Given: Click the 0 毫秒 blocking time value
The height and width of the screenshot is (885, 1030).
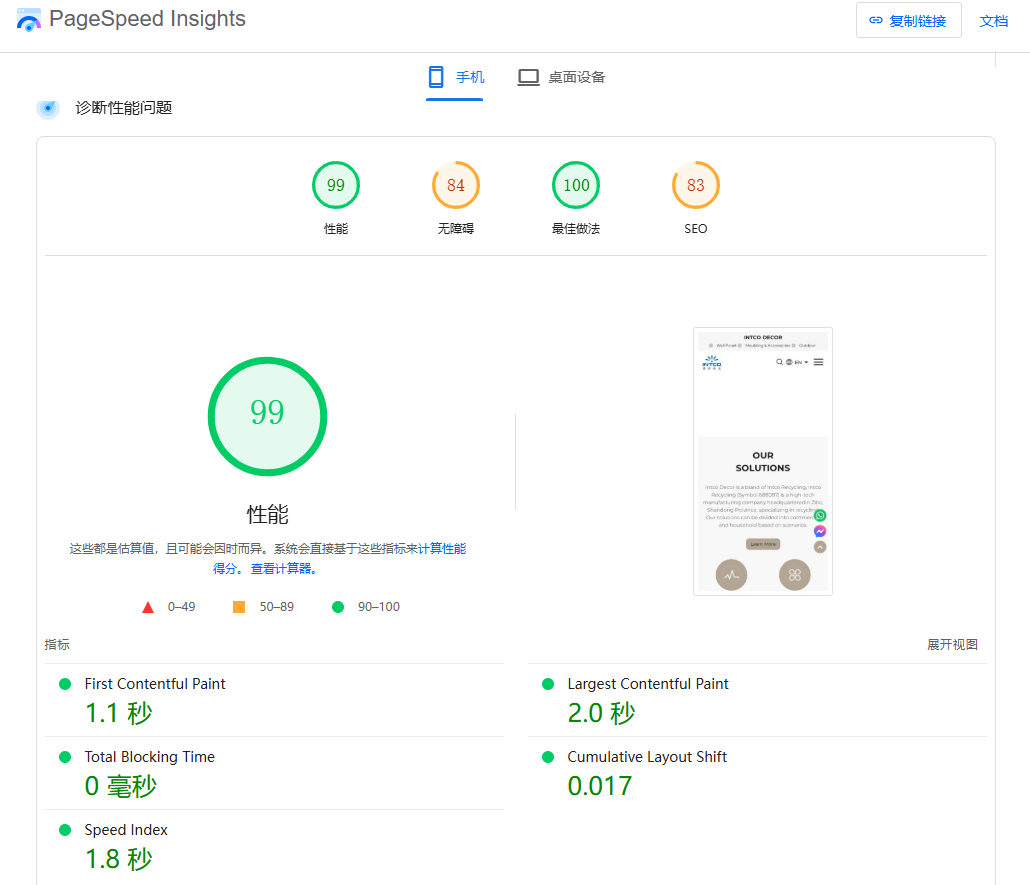Looking at the screenshot, I should tap(121, 786).
